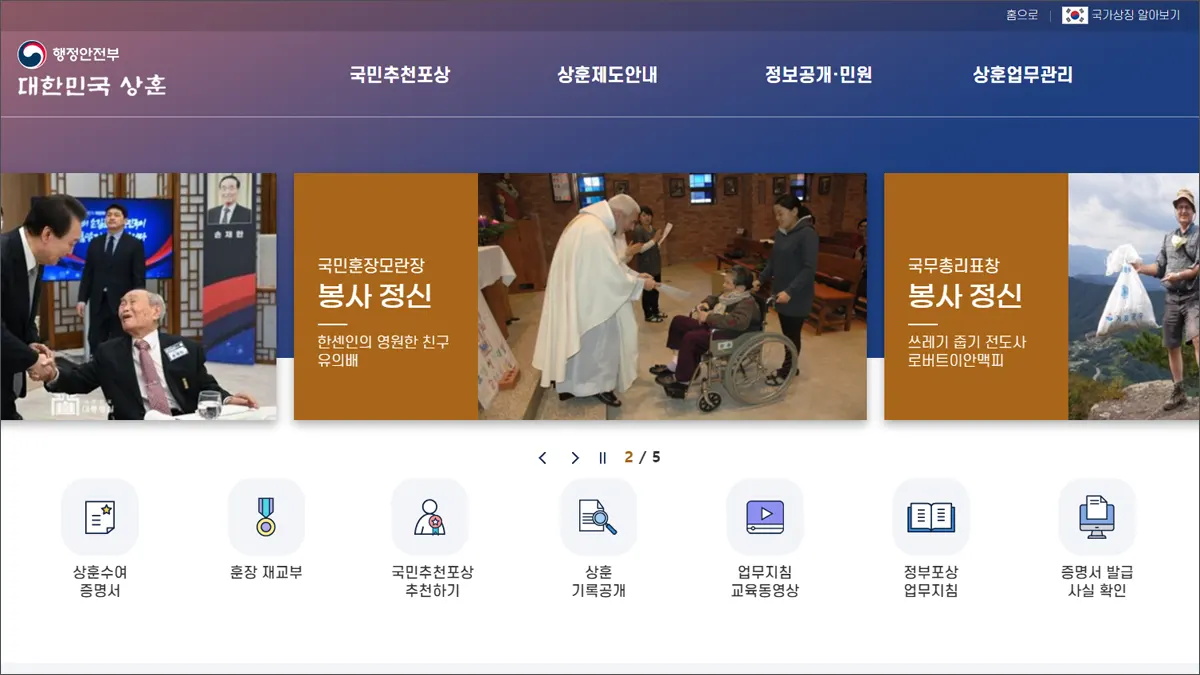Open the 상훈 기록공개 document search icon
Viewport: 1200px width, 675px height.
(x=597, y=517)
